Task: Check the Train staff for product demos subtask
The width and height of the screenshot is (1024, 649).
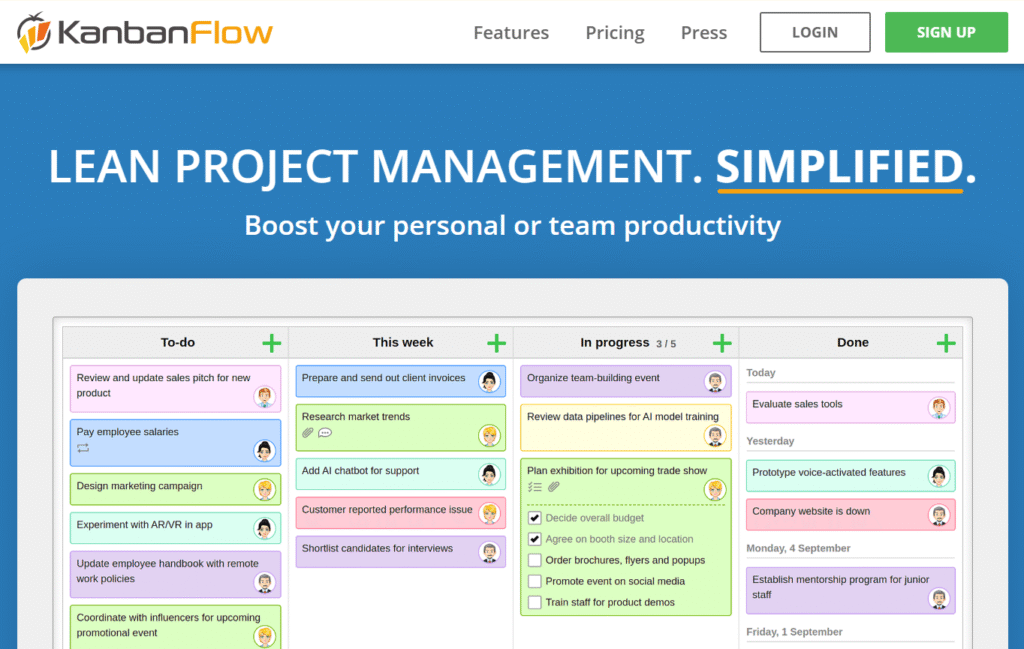Action: point(533,602)
